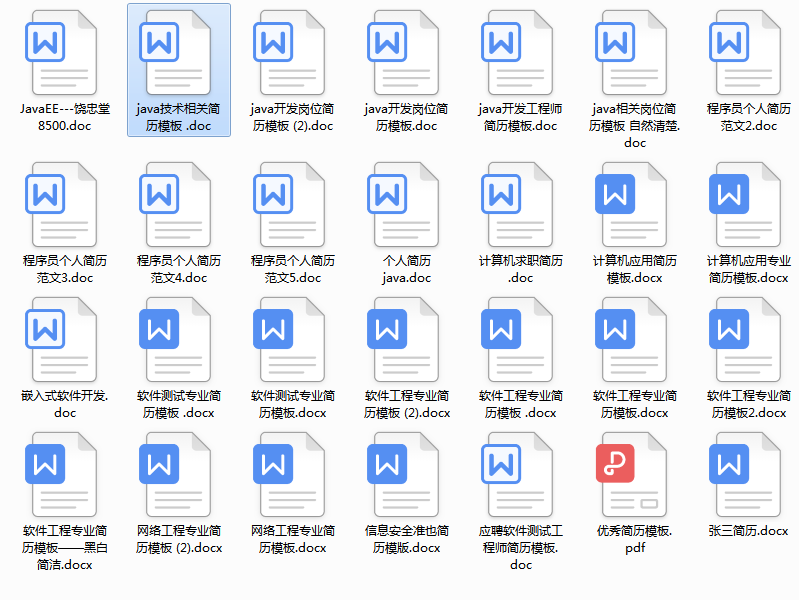Select the 张三简历.docx file icon
The image size is (799, 600).
(x=746, y=475)
